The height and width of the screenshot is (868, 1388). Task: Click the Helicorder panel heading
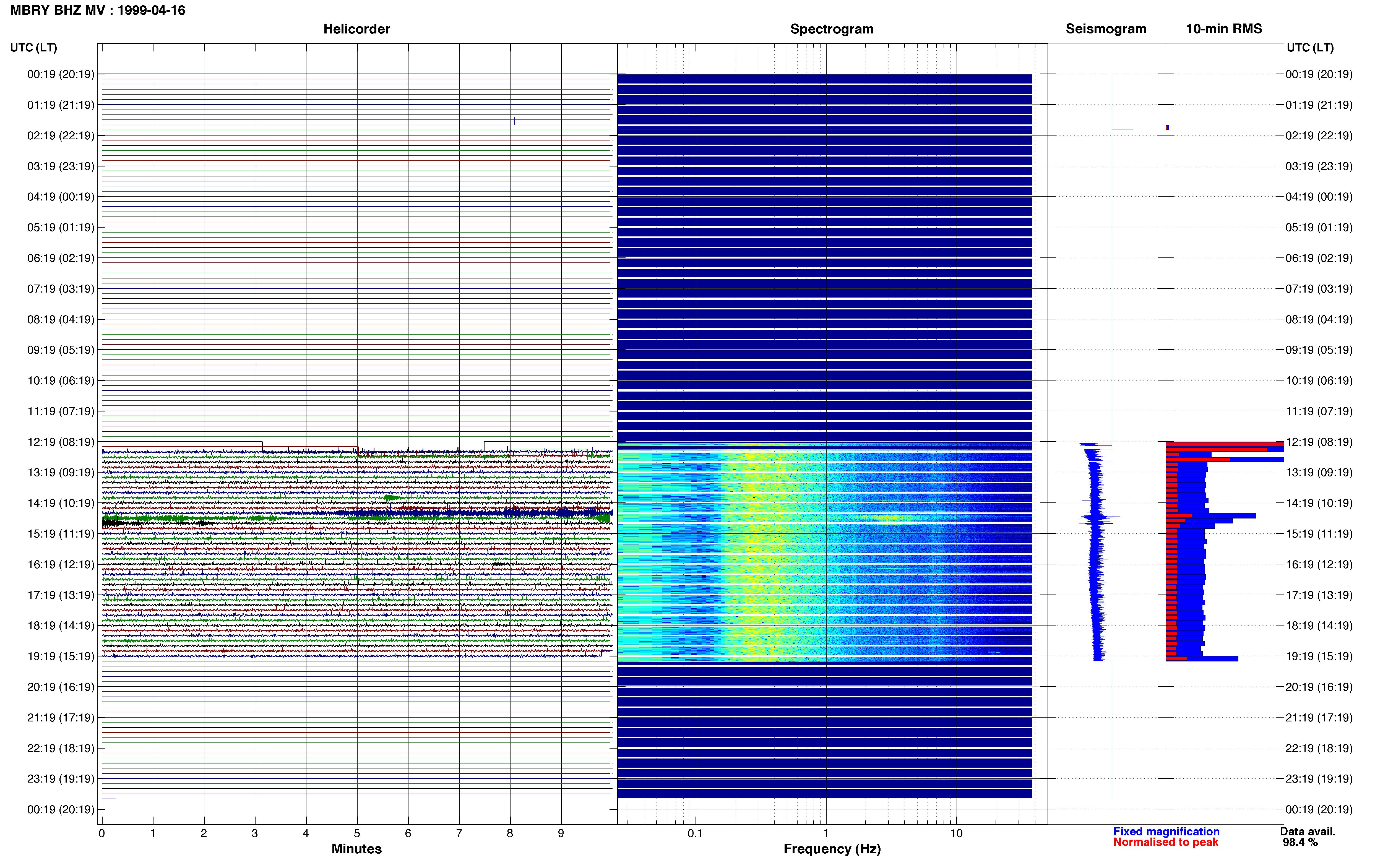tap(356, 29)
